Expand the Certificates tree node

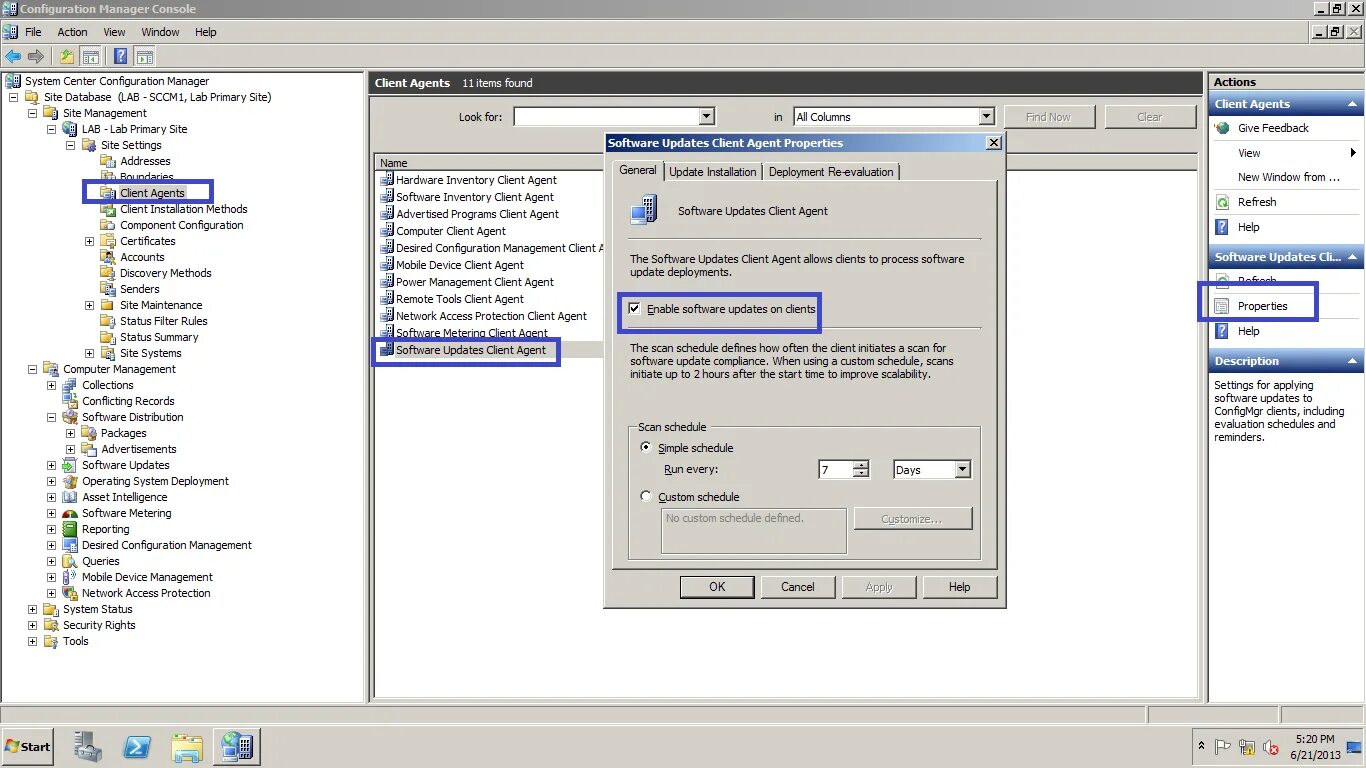pyautogui.click(x=89, y=241)
